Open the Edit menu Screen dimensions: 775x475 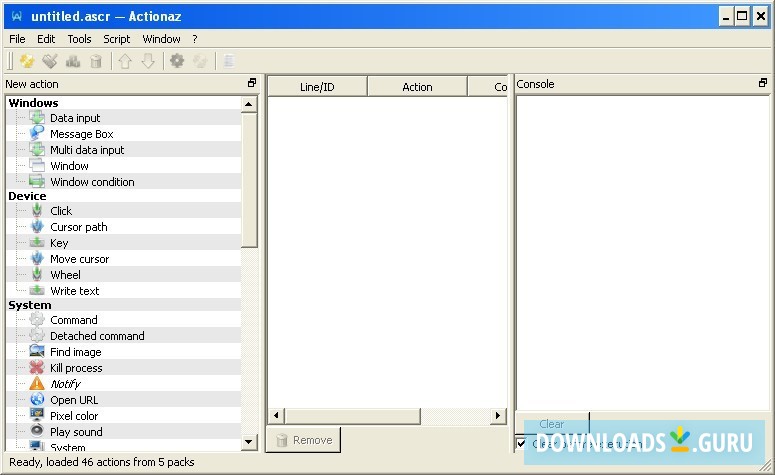(x=46, y=39)
